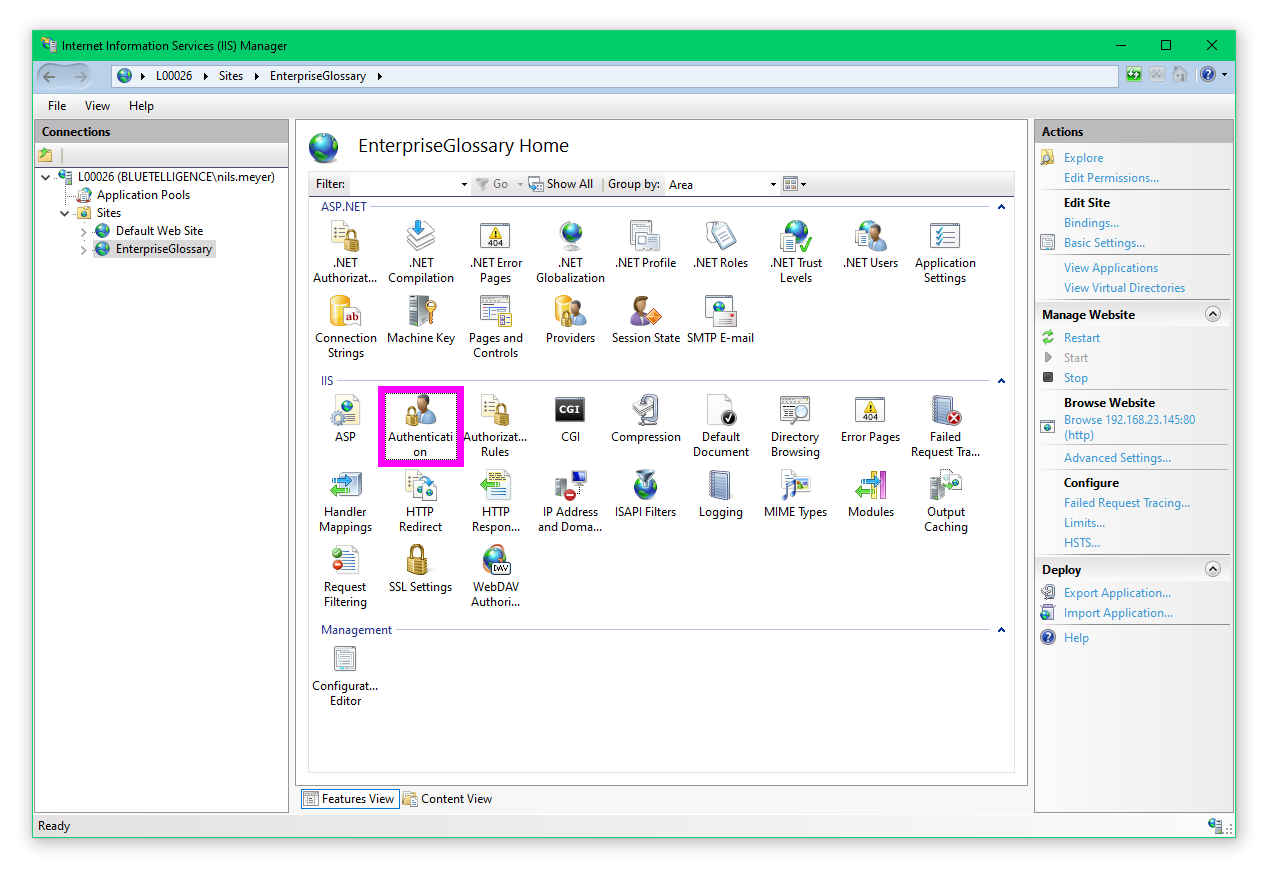
Task: Open the Directory Browsing feature
Action: click(x=795, y=425)
